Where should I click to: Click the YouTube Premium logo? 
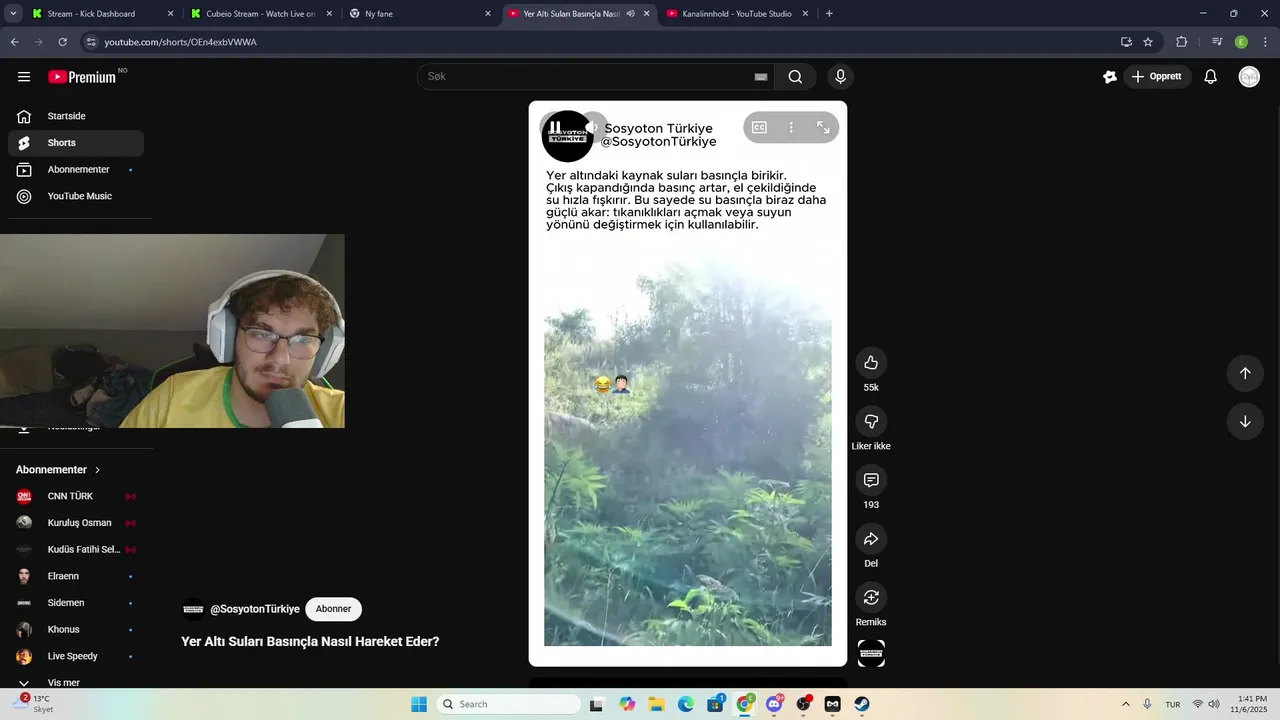pyautogui.click(x=82, y=77)
